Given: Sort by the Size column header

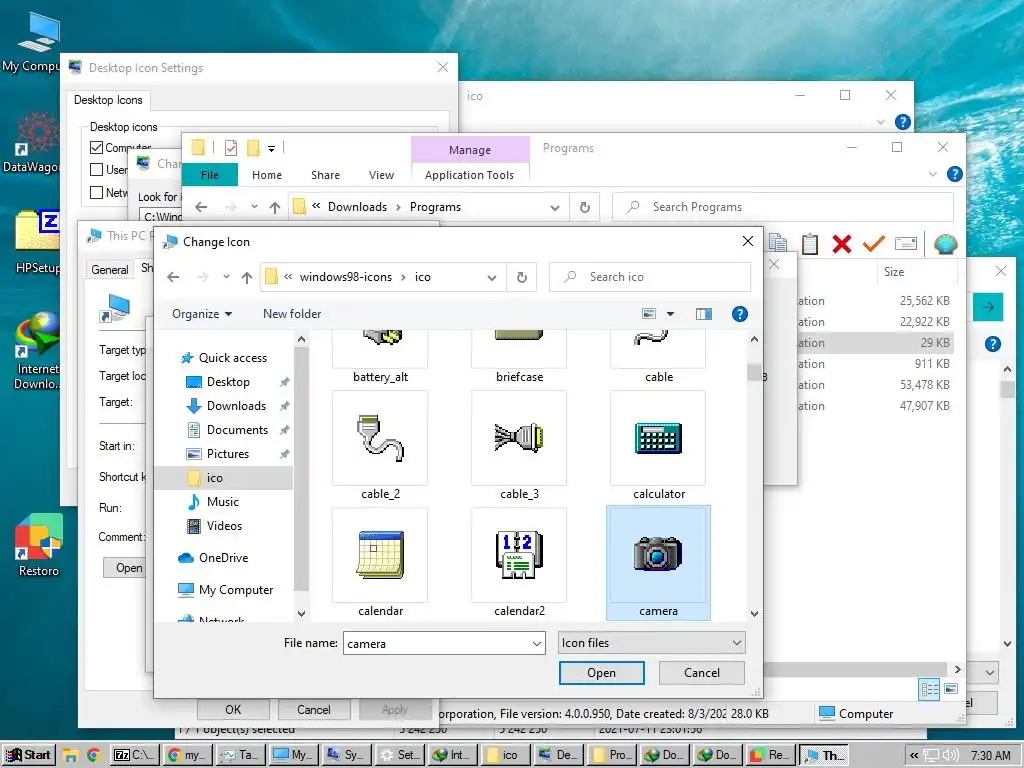Looking at the screenshot, I should (894, 272).
